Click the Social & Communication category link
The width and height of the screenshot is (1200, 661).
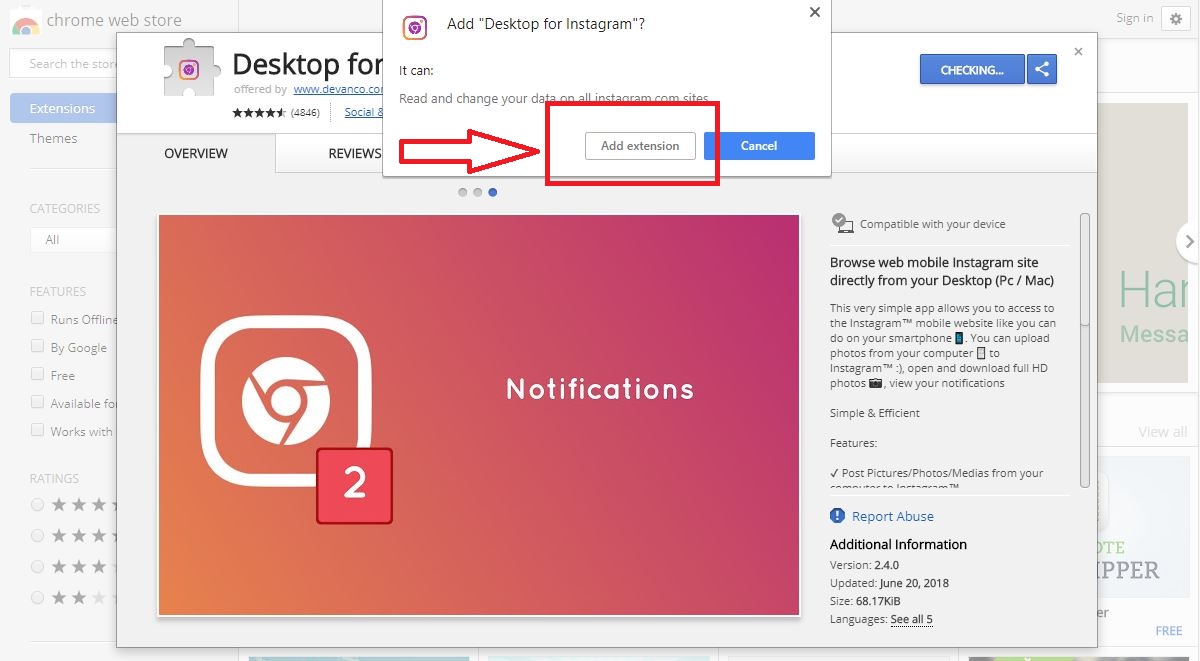tap(364, 112)
